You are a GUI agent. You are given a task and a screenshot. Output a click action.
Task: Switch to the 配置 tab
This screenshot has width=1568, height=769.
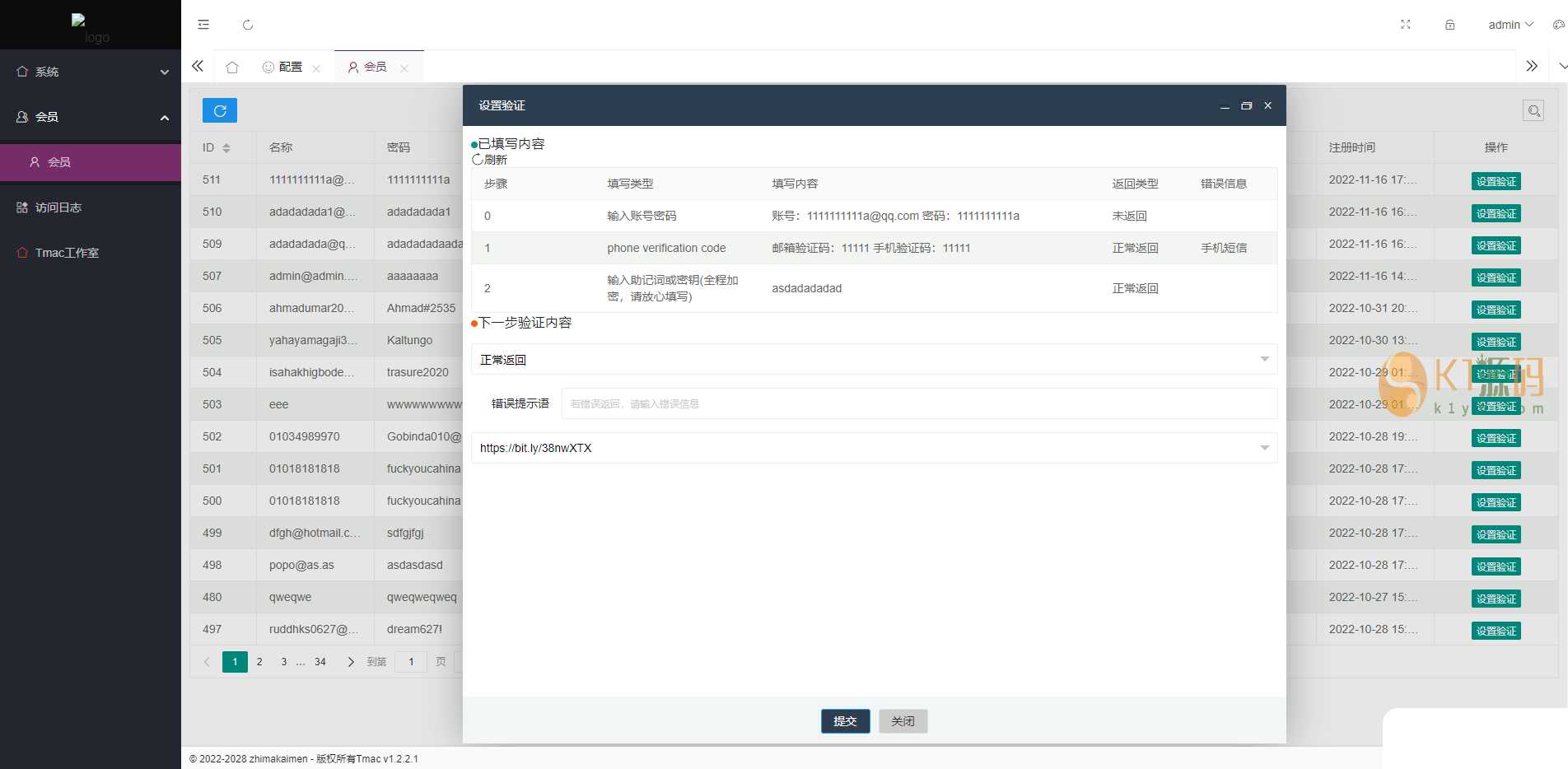click(282, 67)
